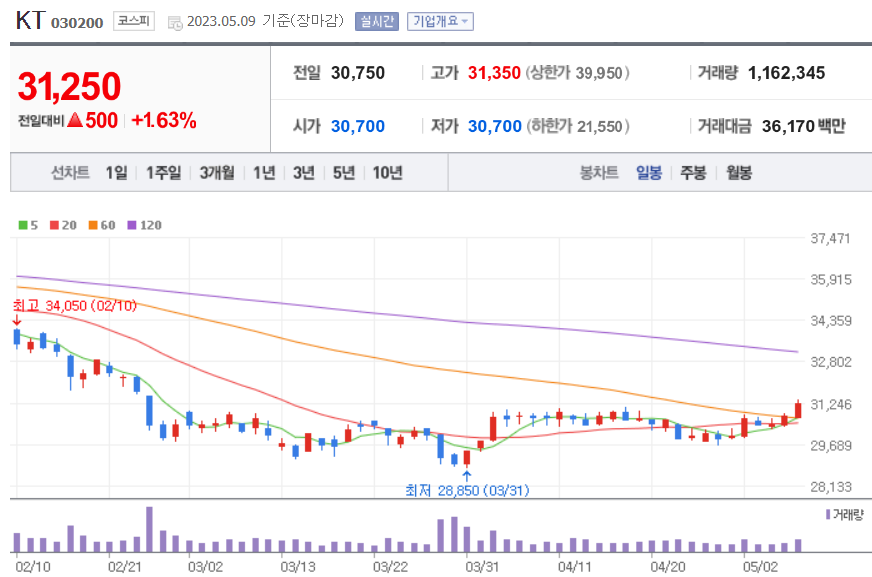Click the 하한가 21,550 lower limit text
The height and width of the screenshot is (577, 872).
point(577,126)
